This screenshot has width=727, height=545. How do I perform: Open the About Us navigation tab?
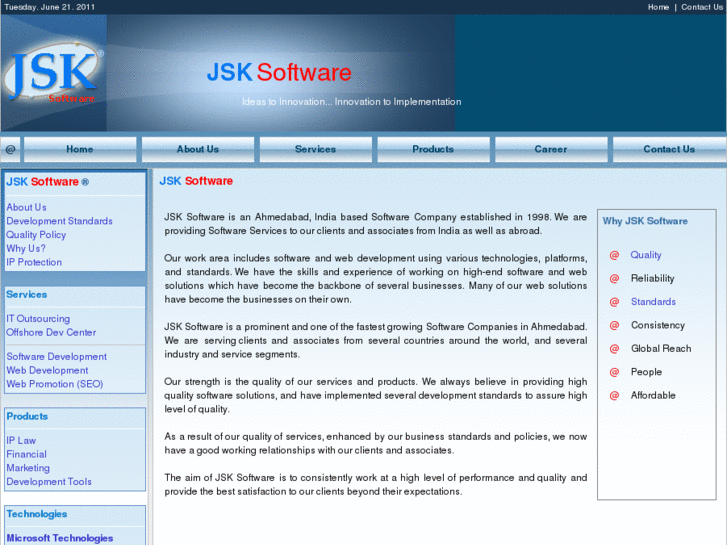198,149
